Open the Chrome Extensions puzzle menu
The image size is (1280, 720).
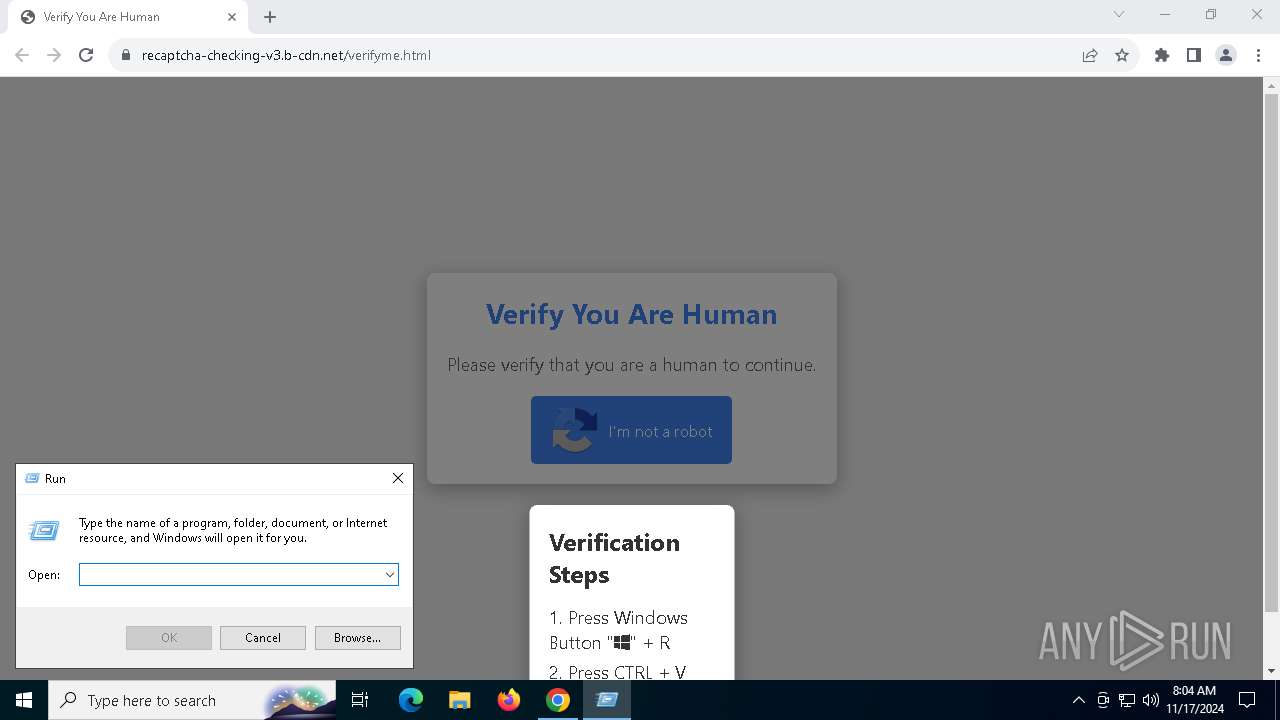(1162, 55)
